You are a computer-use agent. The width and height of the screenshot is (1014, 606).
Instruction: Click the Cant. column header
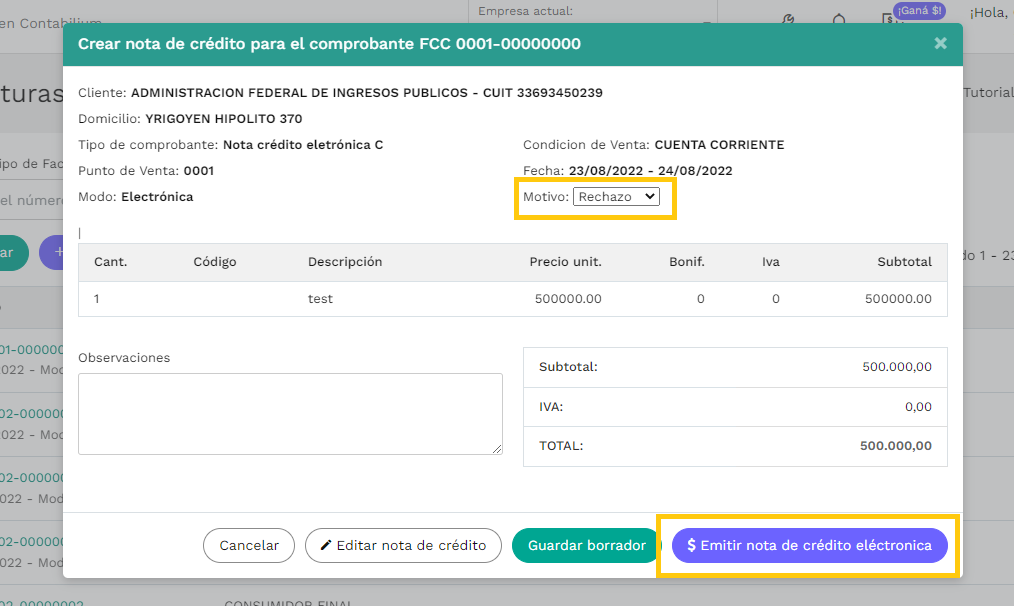click(111, 262)
